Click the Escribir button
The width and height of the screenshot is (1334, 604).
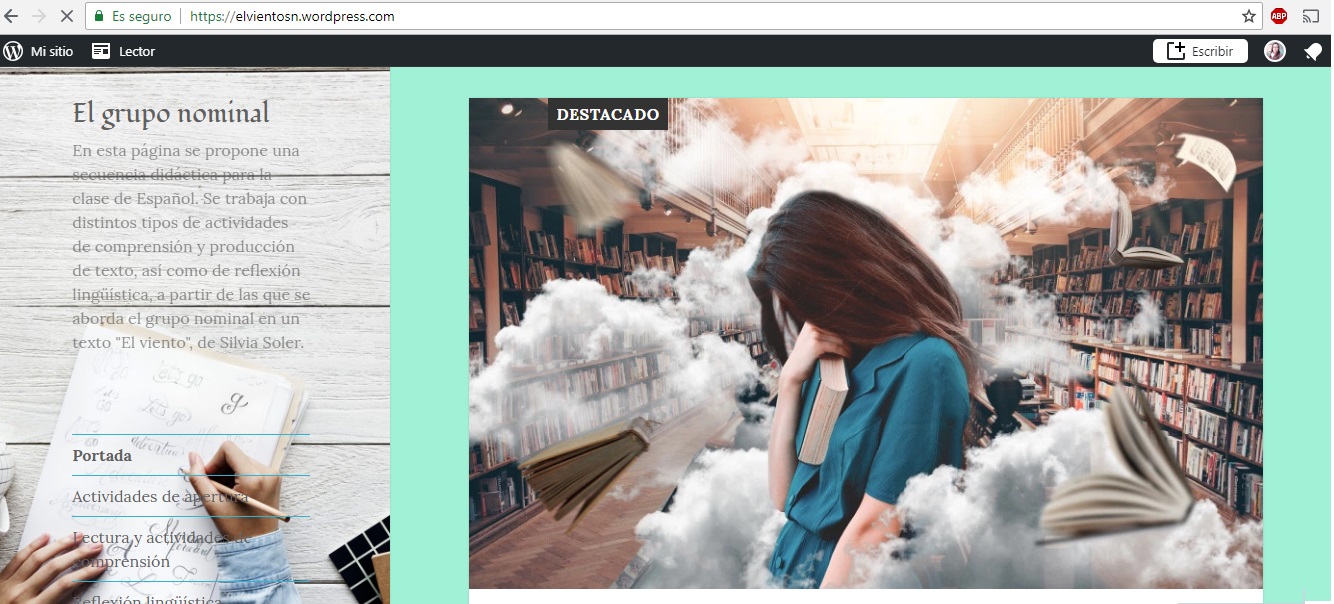(x=1200, y=51)
